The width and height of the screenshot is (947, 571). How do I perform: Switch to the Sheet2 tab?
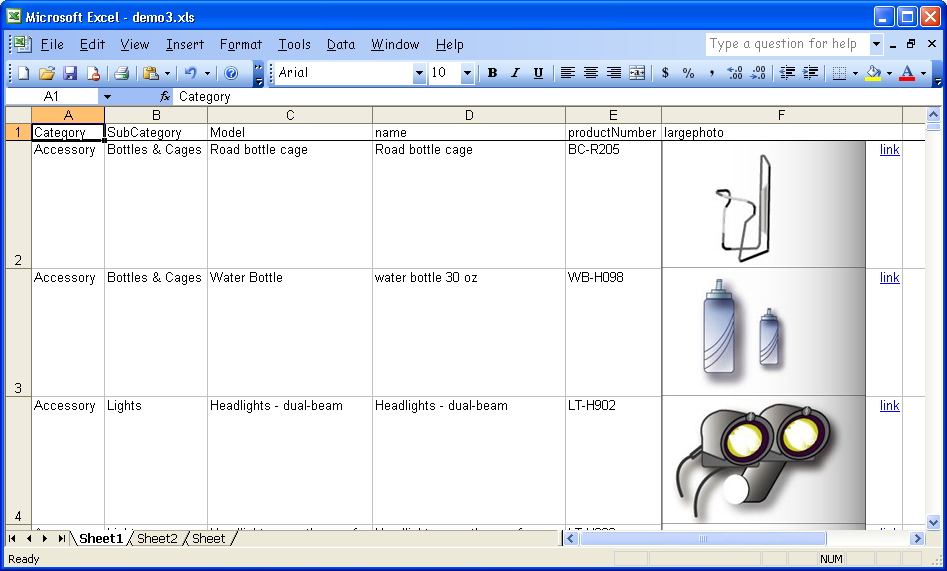click(157, 538)
